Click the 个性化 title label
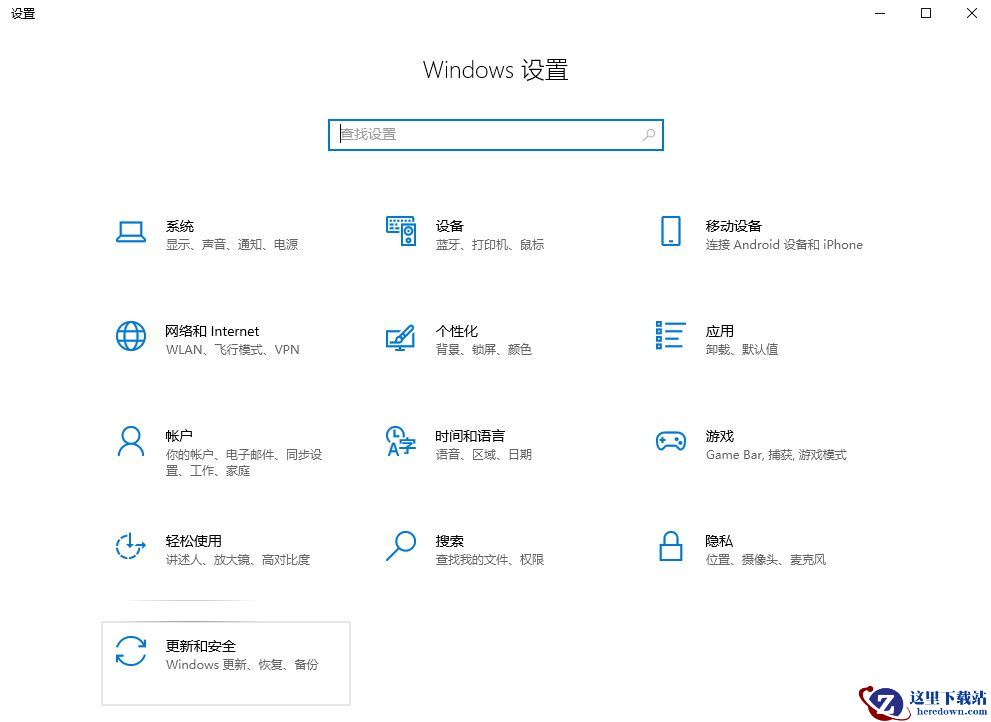This screenshot has width=991, height=722. click(x=456, y=331)
